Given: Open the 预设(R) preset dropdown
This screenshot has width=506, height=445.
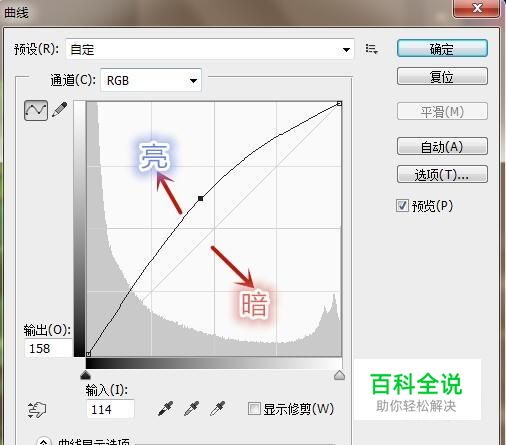Looking at the screenshot, I should [x=210, y=49].
